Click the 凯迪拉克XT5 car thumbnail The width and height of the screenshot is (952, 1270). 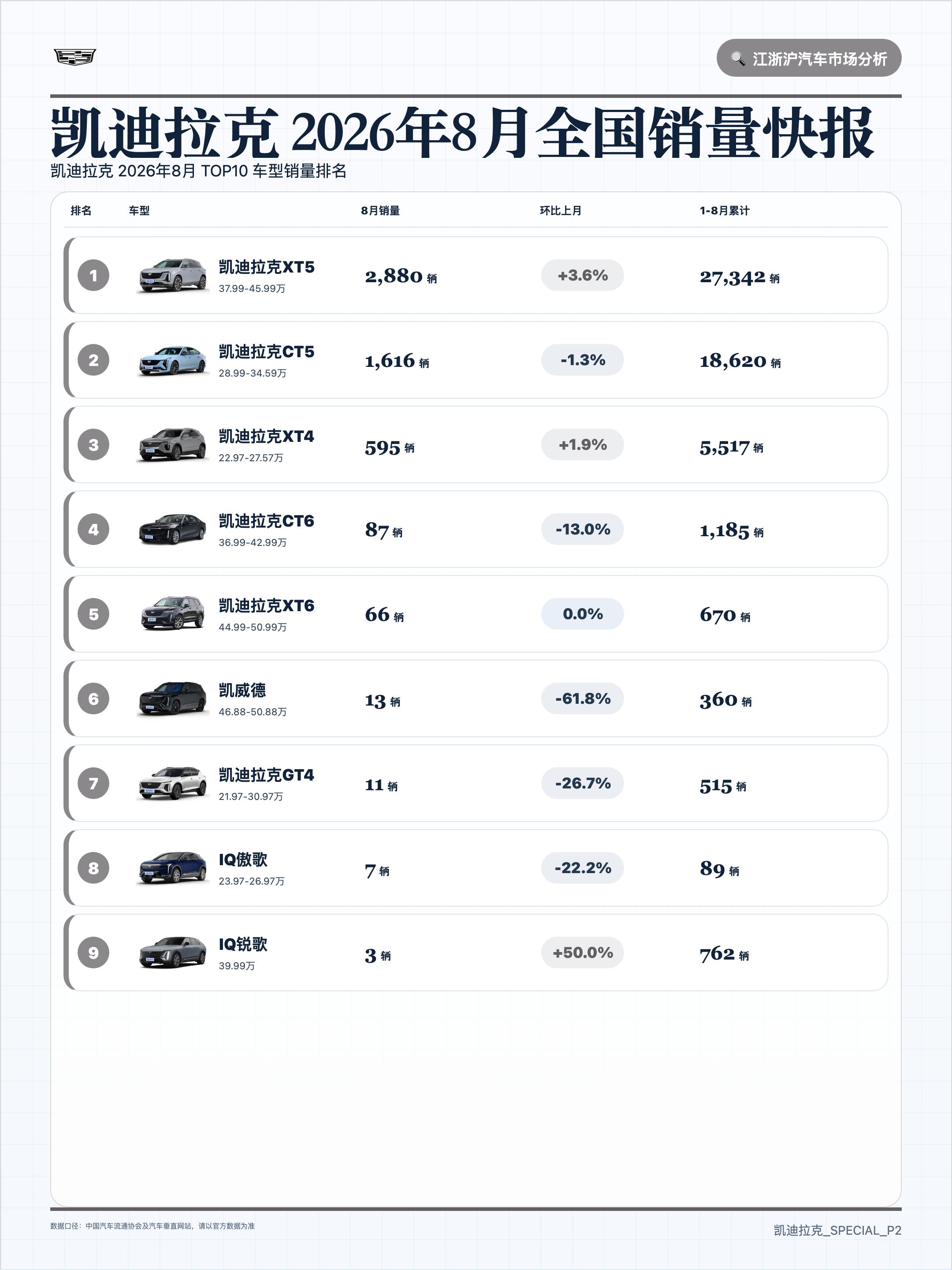173,276
